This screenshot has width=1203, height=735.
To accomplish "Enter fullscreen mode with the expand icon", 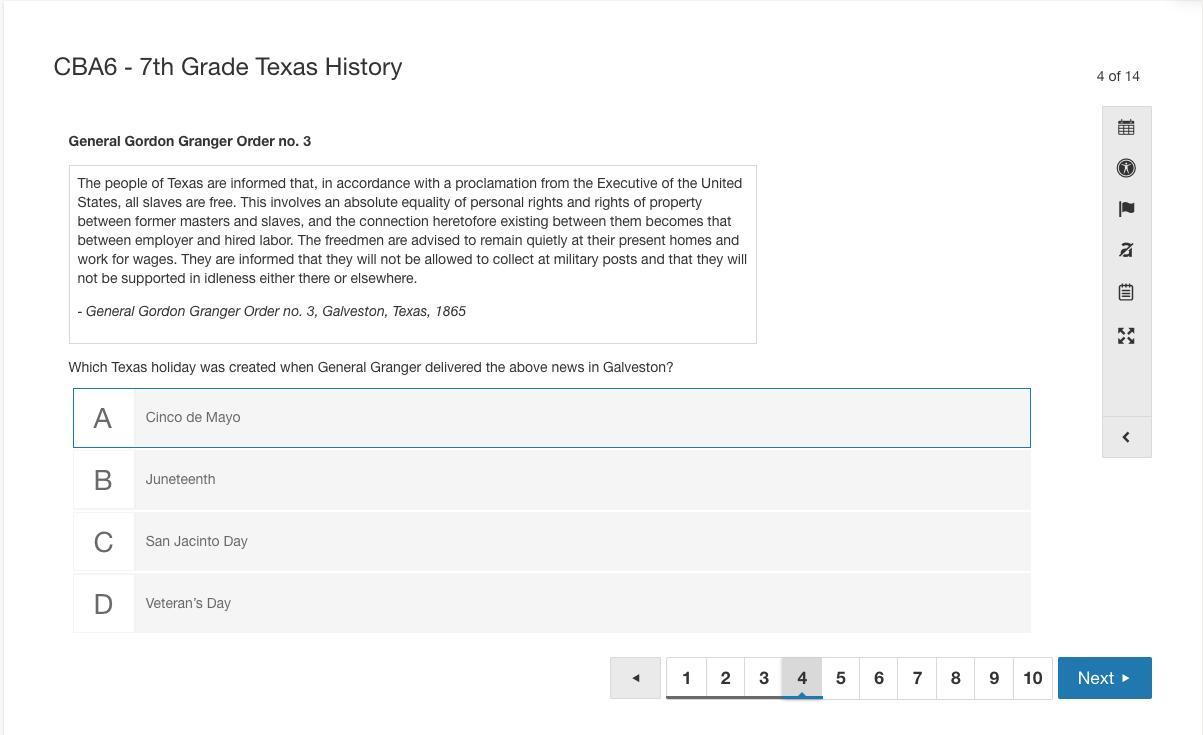I will click(x=1126, y=336).
